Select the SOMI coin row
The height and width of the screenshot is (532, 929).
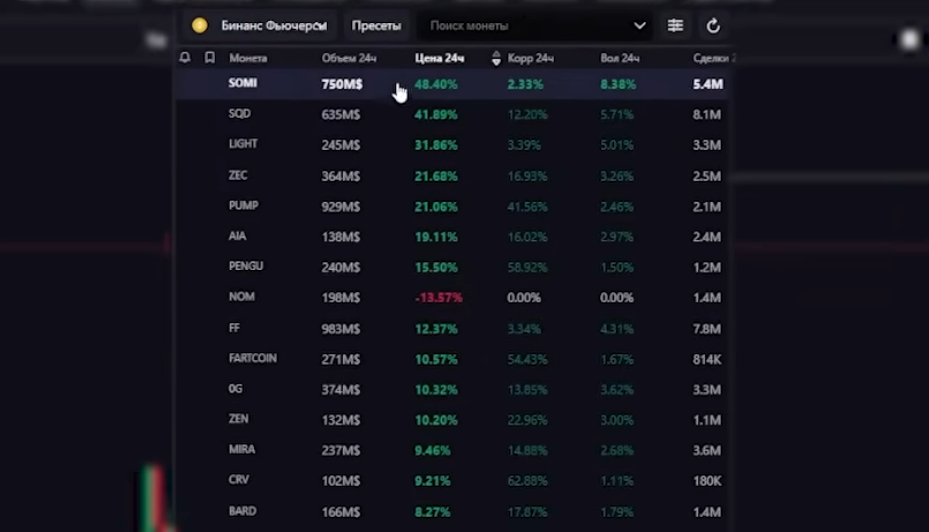pyautogui.click(x=453, y=84)
